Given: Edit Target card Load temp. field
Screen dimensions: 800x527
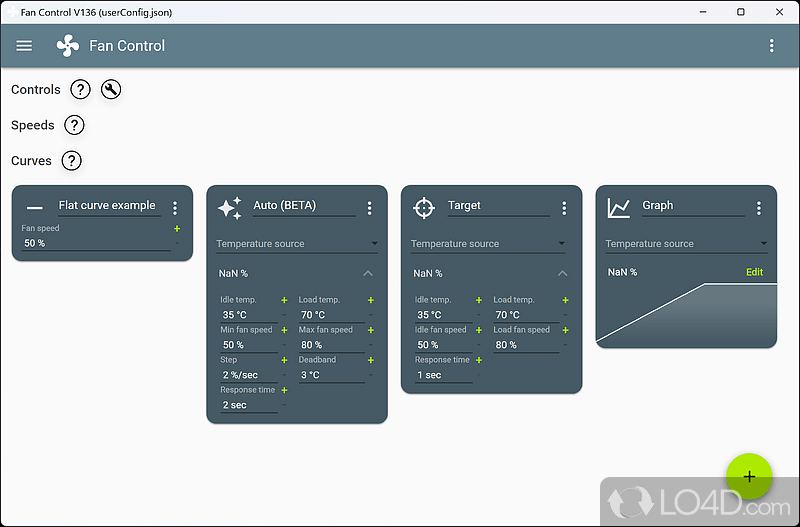Looking at the screenshot, I should (x=526, y=315).
